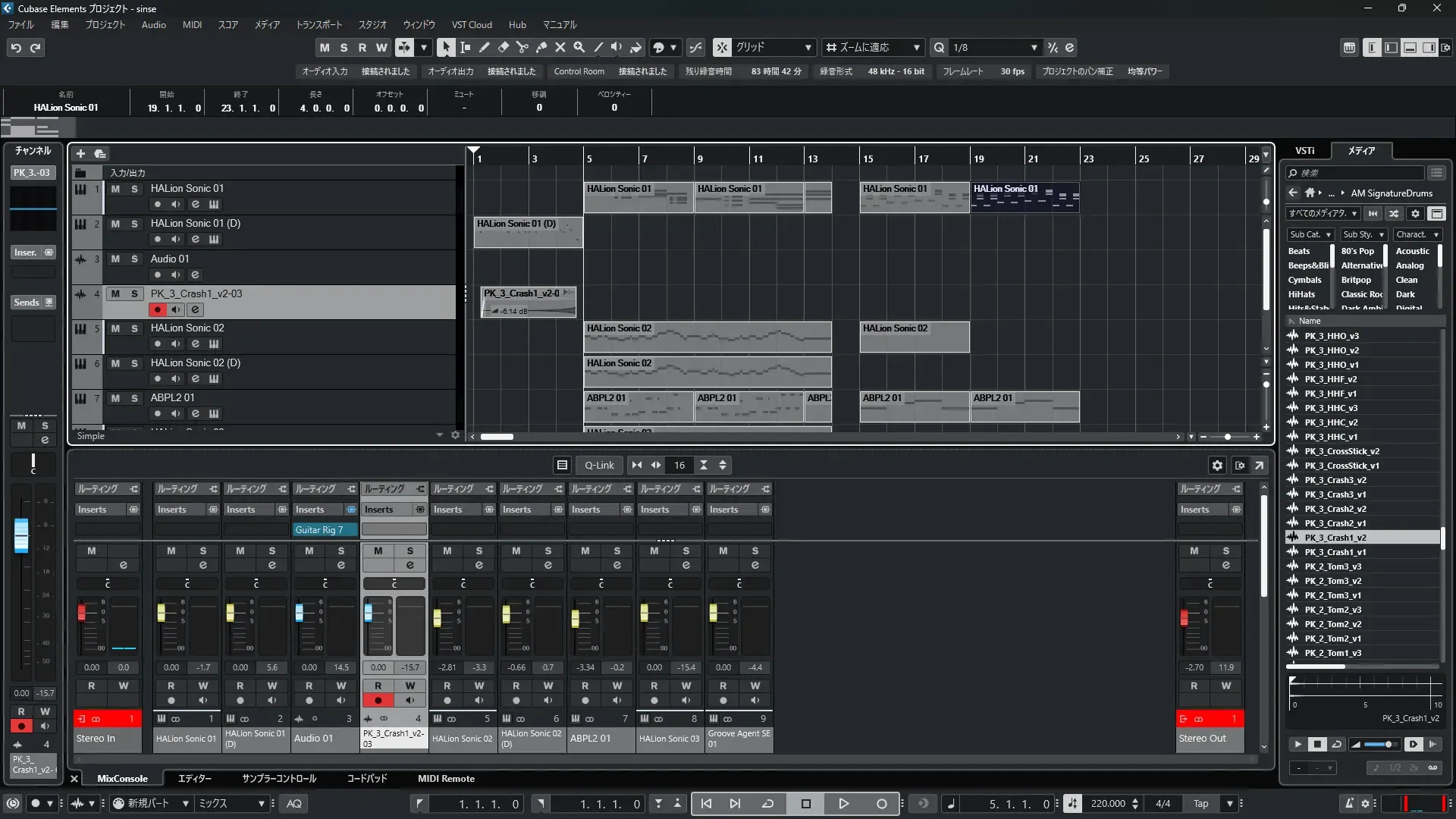This screenshot has height=819, width=1456.
Task: Click the Add Track plus icon
Action: tap(81, 154)
